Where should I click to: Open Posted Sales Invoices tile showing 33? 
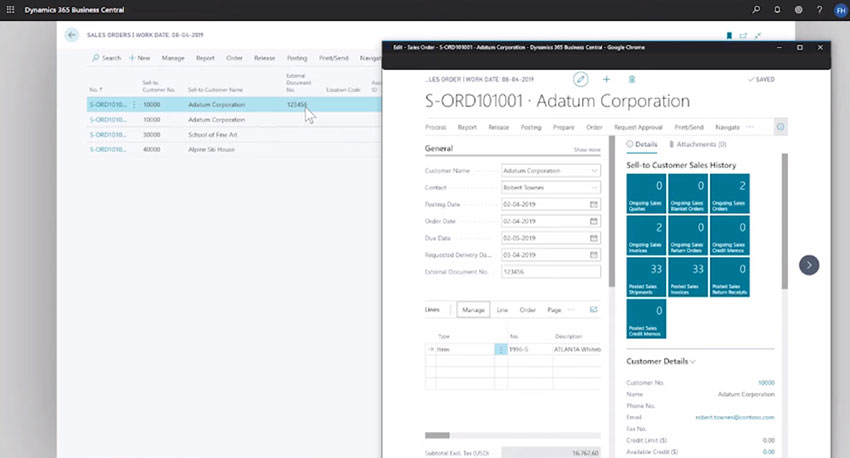pyautogui.click(x=688, y=277)
